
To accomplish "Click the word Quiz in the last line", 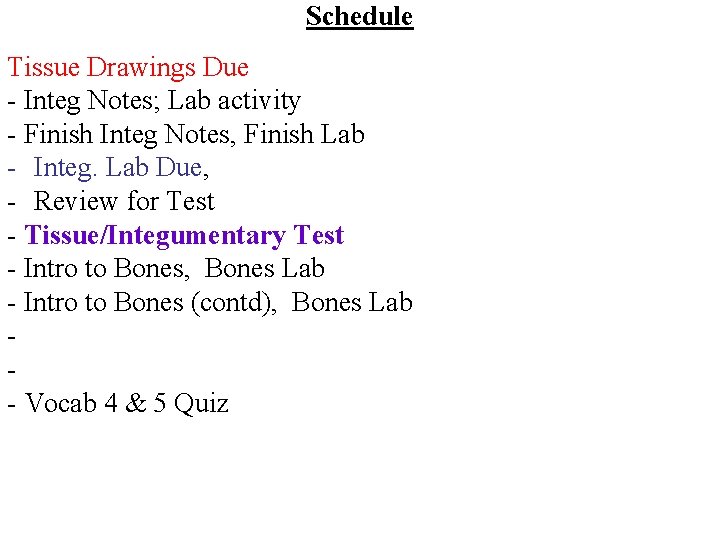I will [x=201, y=404].
